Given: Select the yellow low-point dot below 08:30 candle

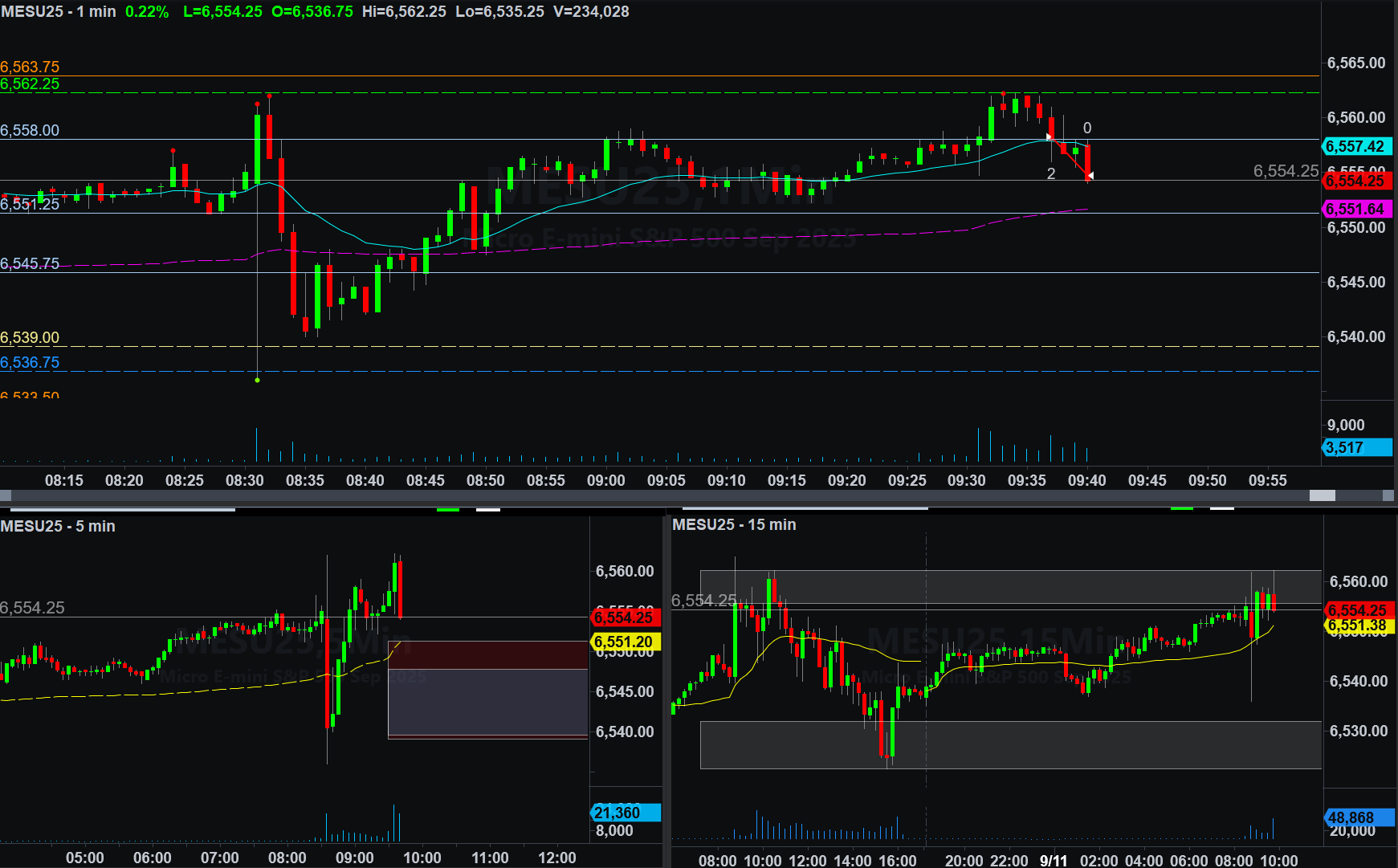Looking at the screenshot, I should 257,380.
